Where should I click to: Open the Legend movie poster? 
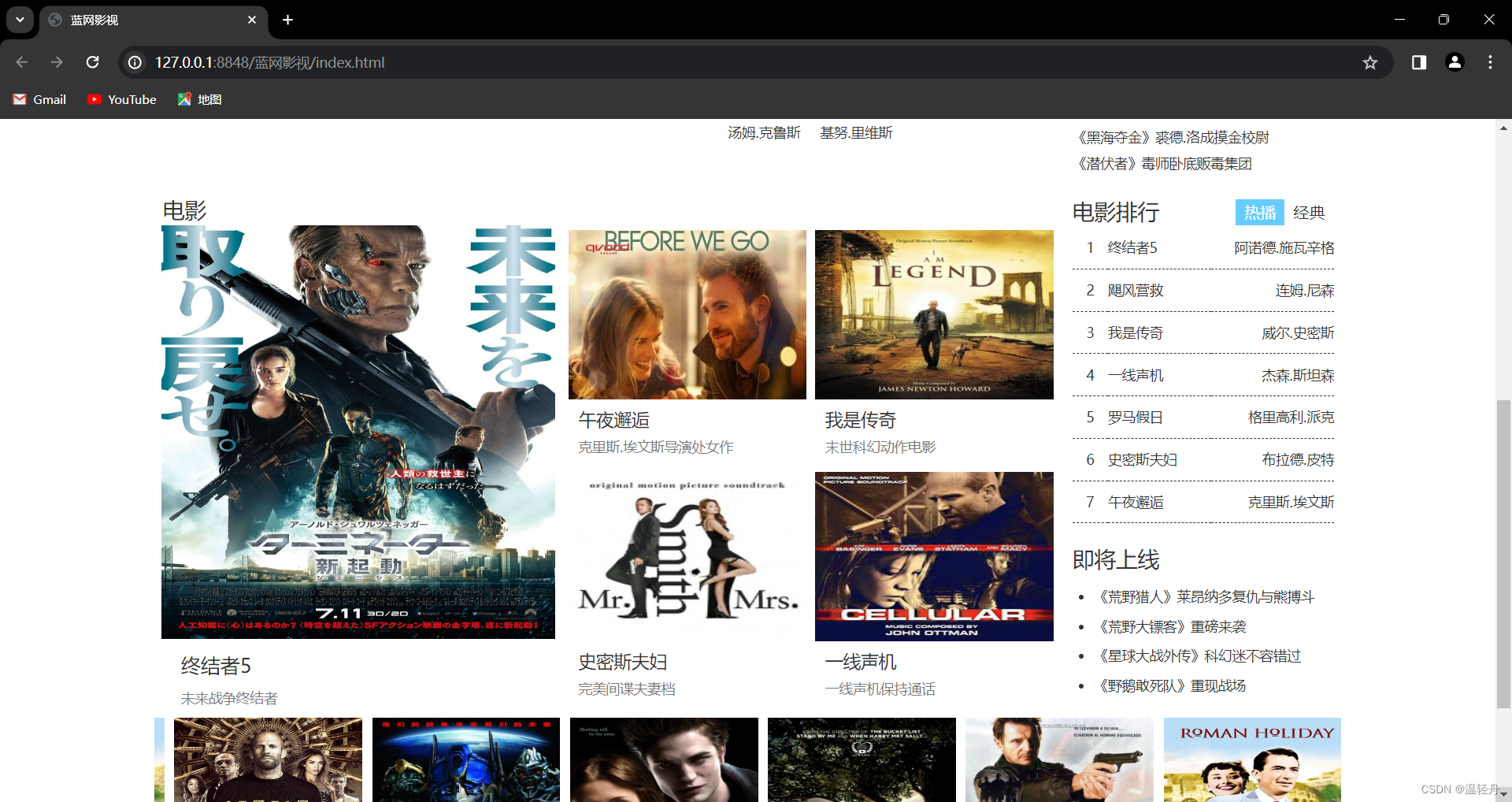coord(934,314)
